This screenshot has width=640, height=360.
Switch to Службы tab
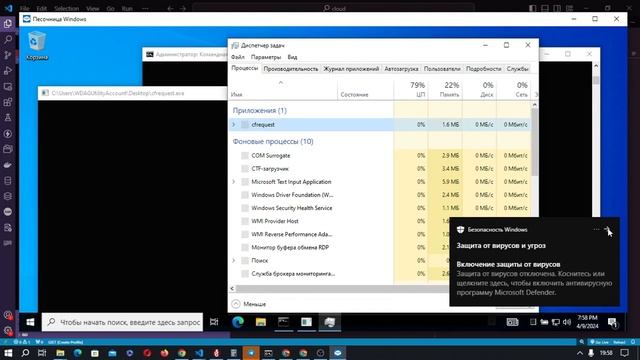click(x=518, y=69)
